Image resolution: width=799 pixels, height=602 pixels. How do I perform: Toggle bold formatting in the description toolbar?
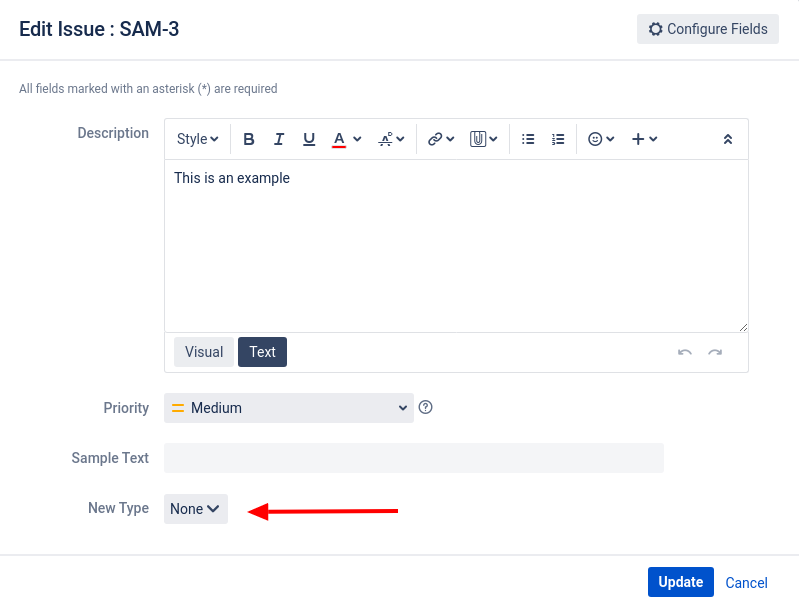(249, 139)
